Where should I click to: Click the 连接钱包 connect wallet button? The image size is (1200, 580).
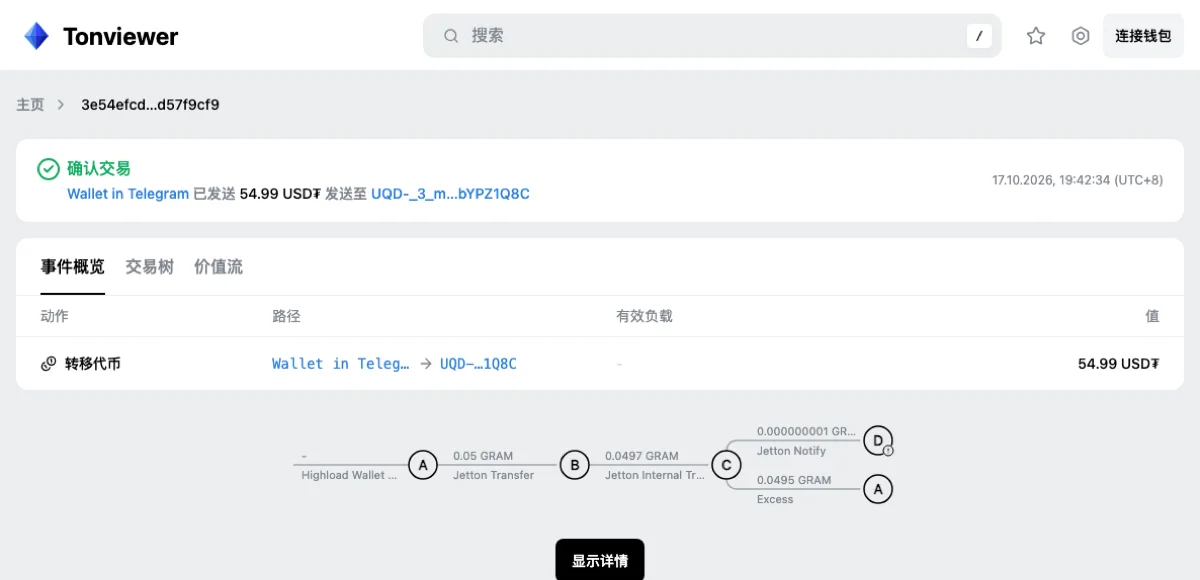[x=1143, y=36]
